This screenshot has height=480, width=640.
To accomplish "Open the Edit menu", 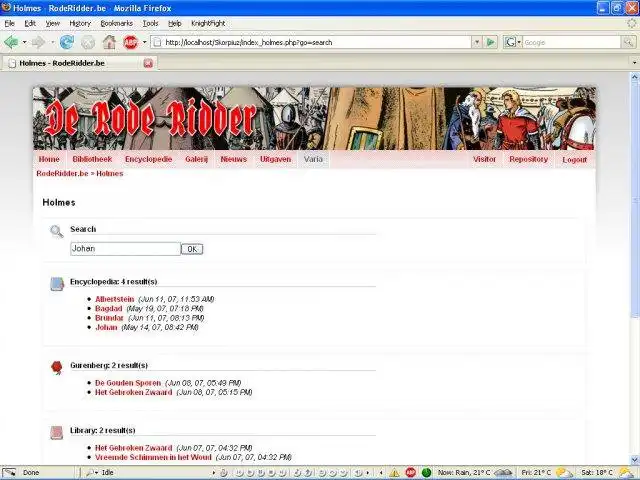I will coord(30,23).
